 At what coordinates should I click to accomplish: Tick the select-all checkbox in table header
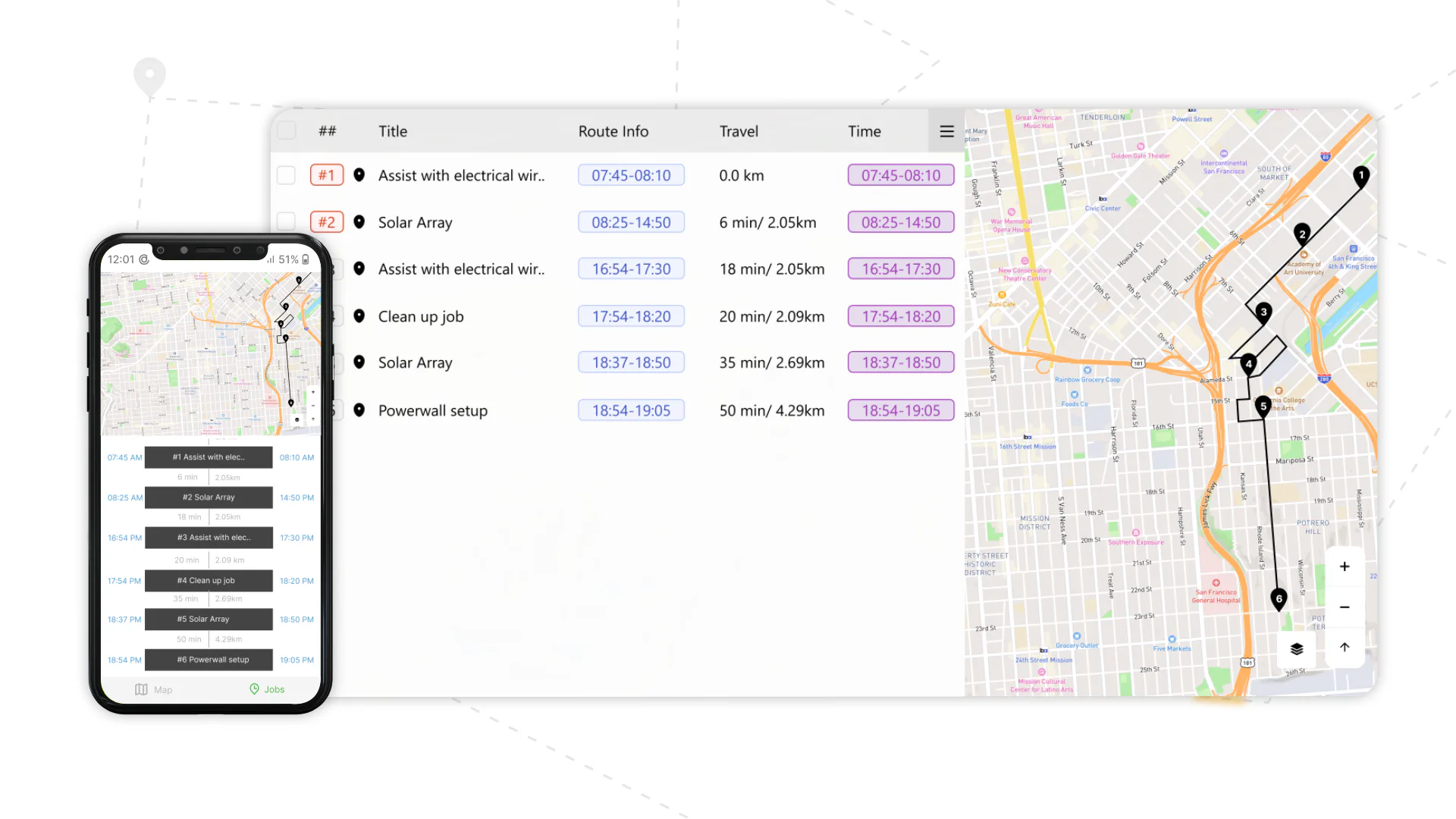pyautogui.click(x=287, y=130)
